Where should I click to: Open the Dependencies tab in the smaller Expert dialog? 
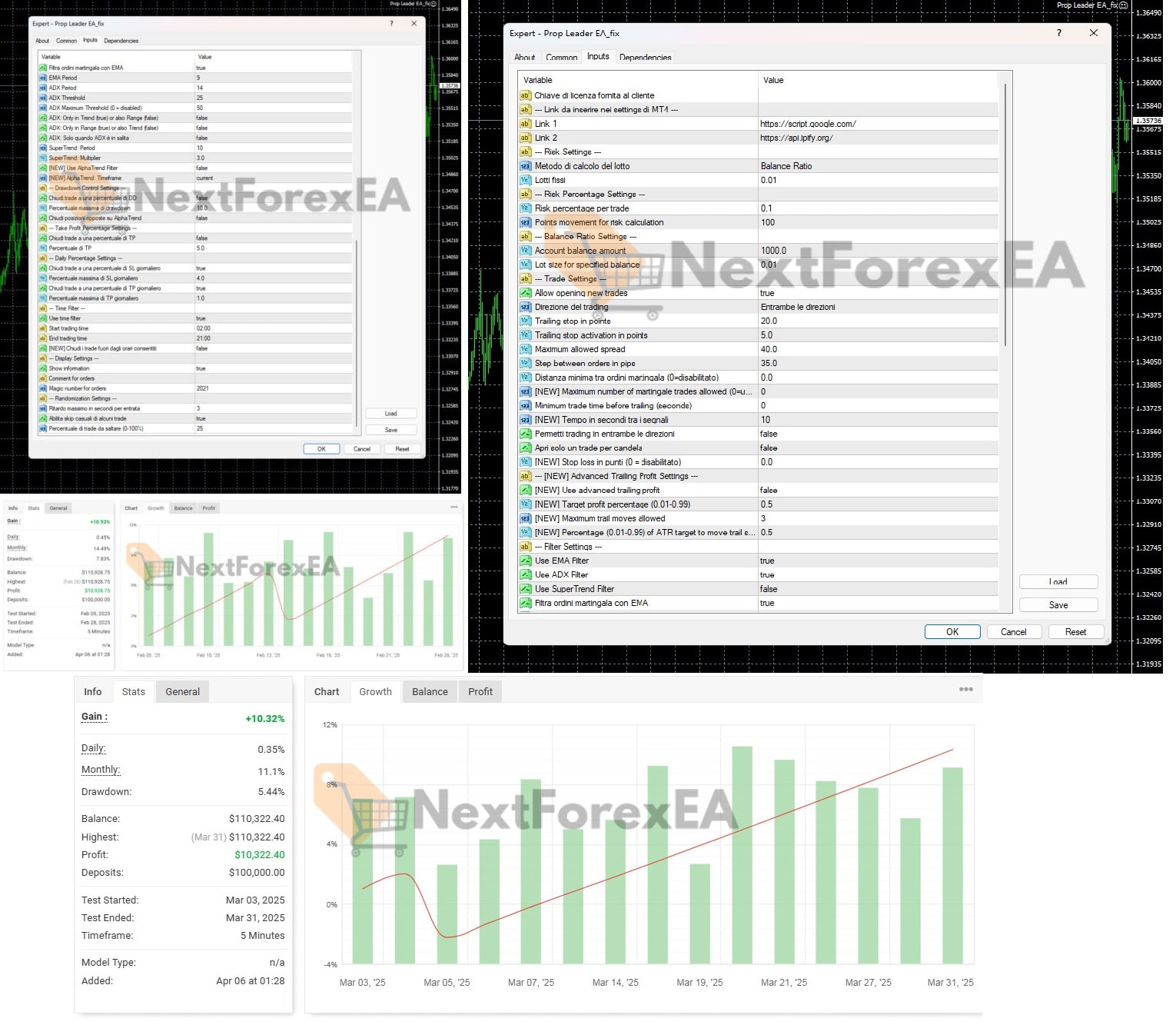[121, 41]
